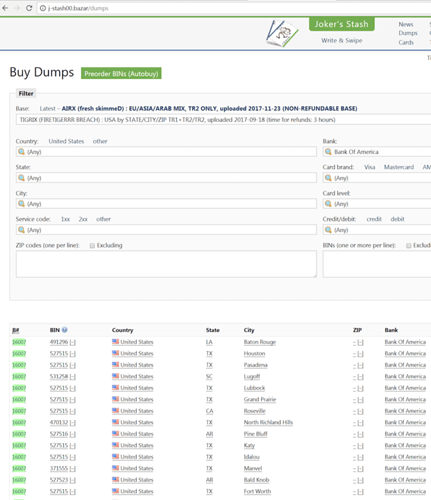The image size is (431, 500).
Task: Open the Cards menu item
Action: (406, 42)
